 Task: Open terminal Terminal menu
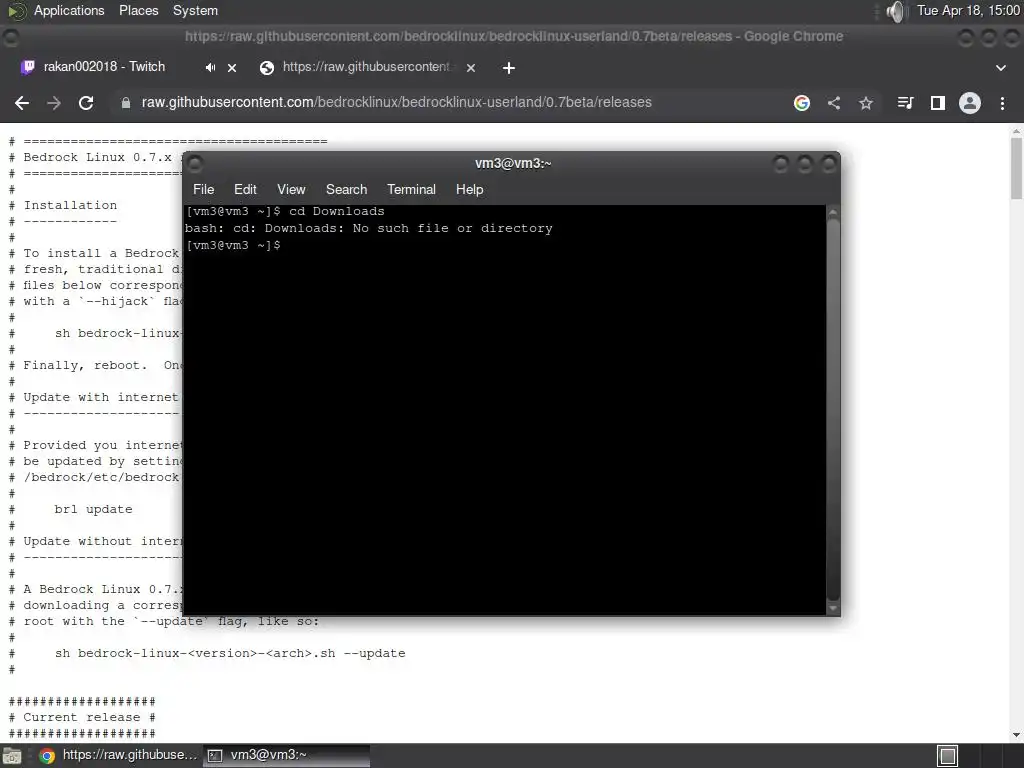[x=411, y=189]
